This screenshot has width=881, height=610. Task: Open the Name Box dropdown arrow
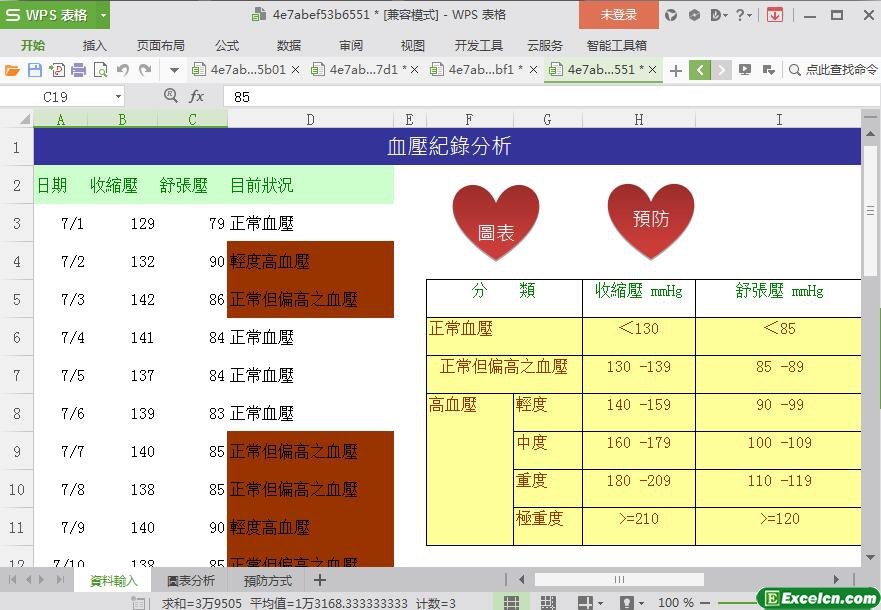[x=118, y=97]
